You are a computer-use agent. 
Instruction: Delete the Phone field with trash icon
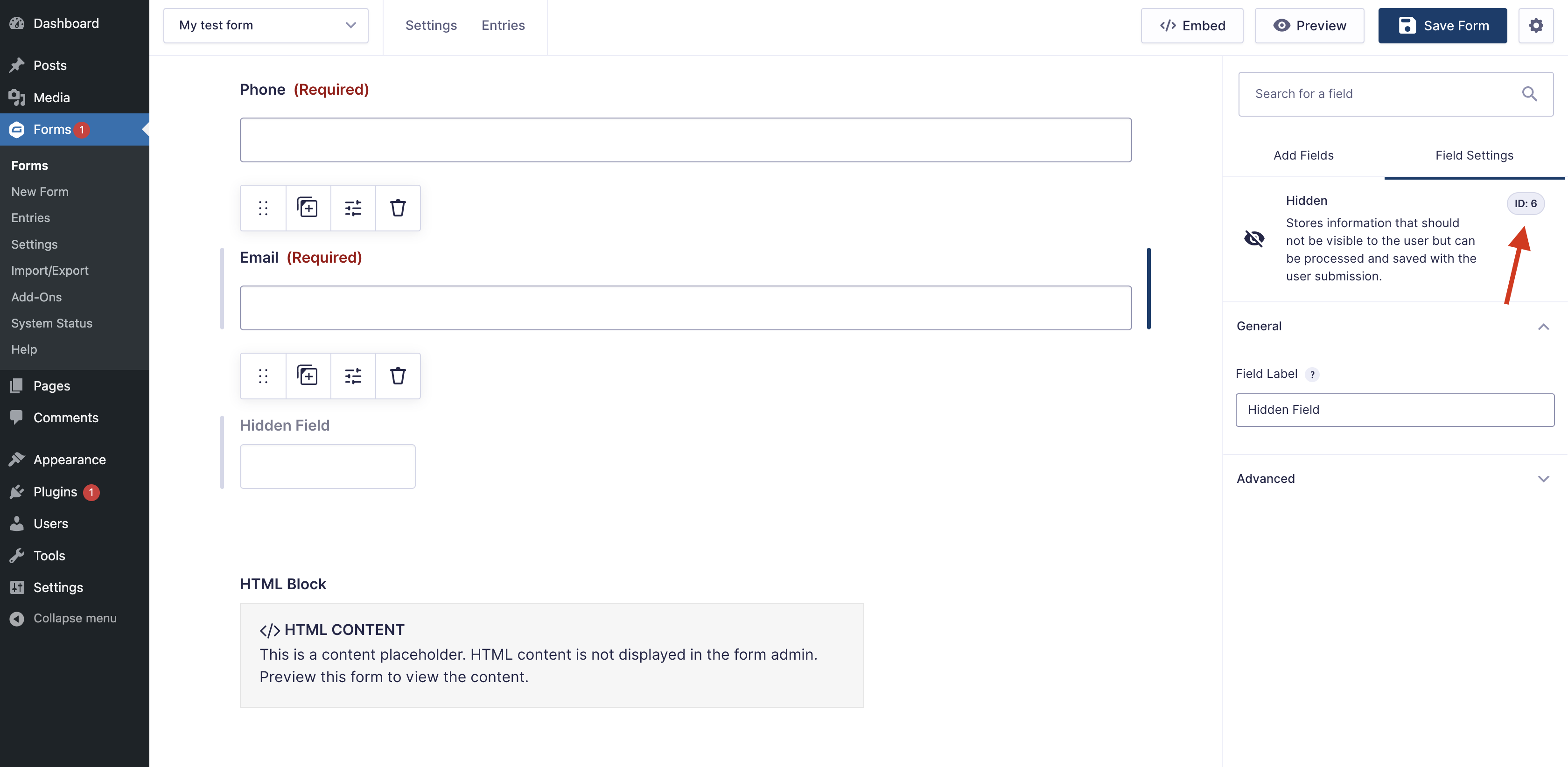pyautogui.click(x=398, y=208)
